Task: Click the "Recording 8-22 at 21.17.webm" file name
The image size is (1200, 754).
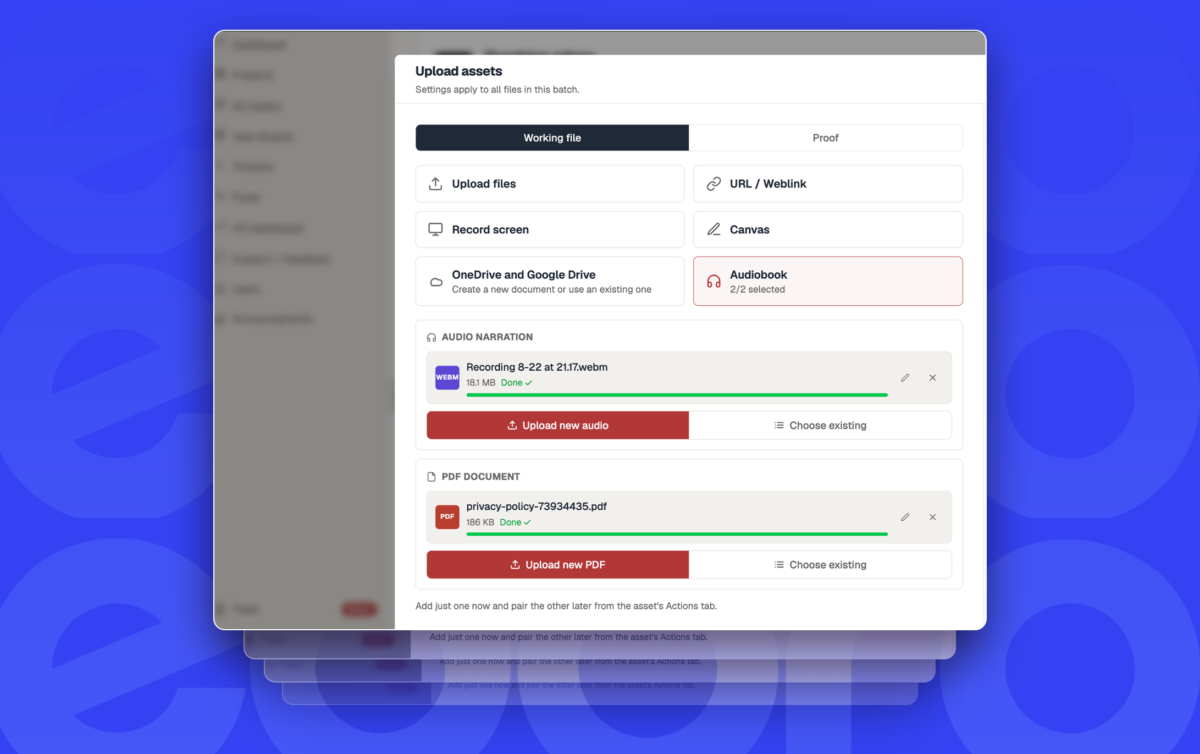Action: [537, 367]
